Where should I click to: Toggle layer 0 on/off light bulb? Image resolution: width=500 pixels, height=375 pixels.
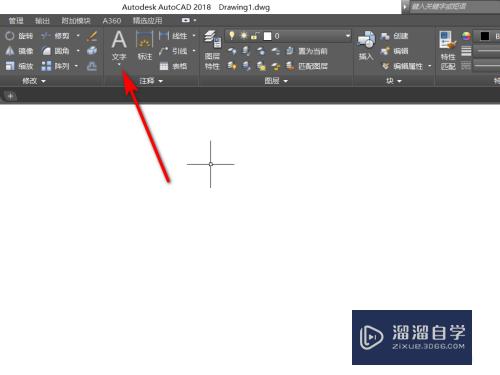pos(232,35)
